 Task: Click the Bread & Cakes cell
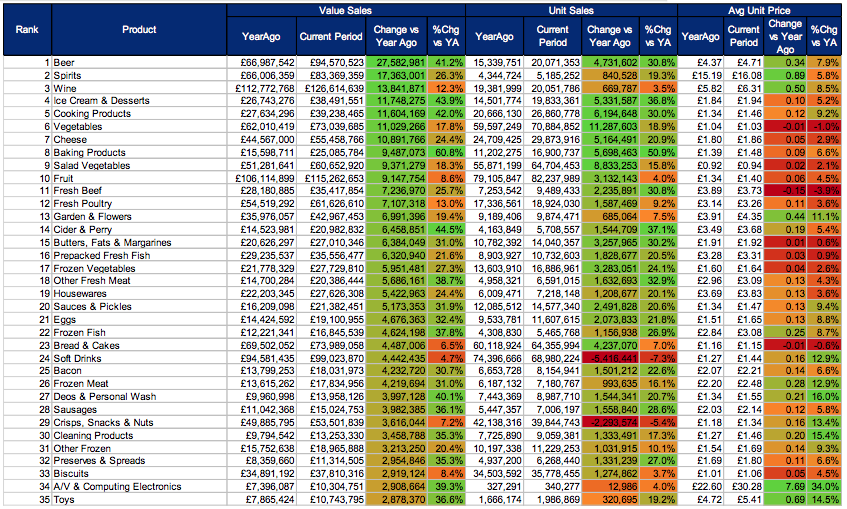click(139, 346)
